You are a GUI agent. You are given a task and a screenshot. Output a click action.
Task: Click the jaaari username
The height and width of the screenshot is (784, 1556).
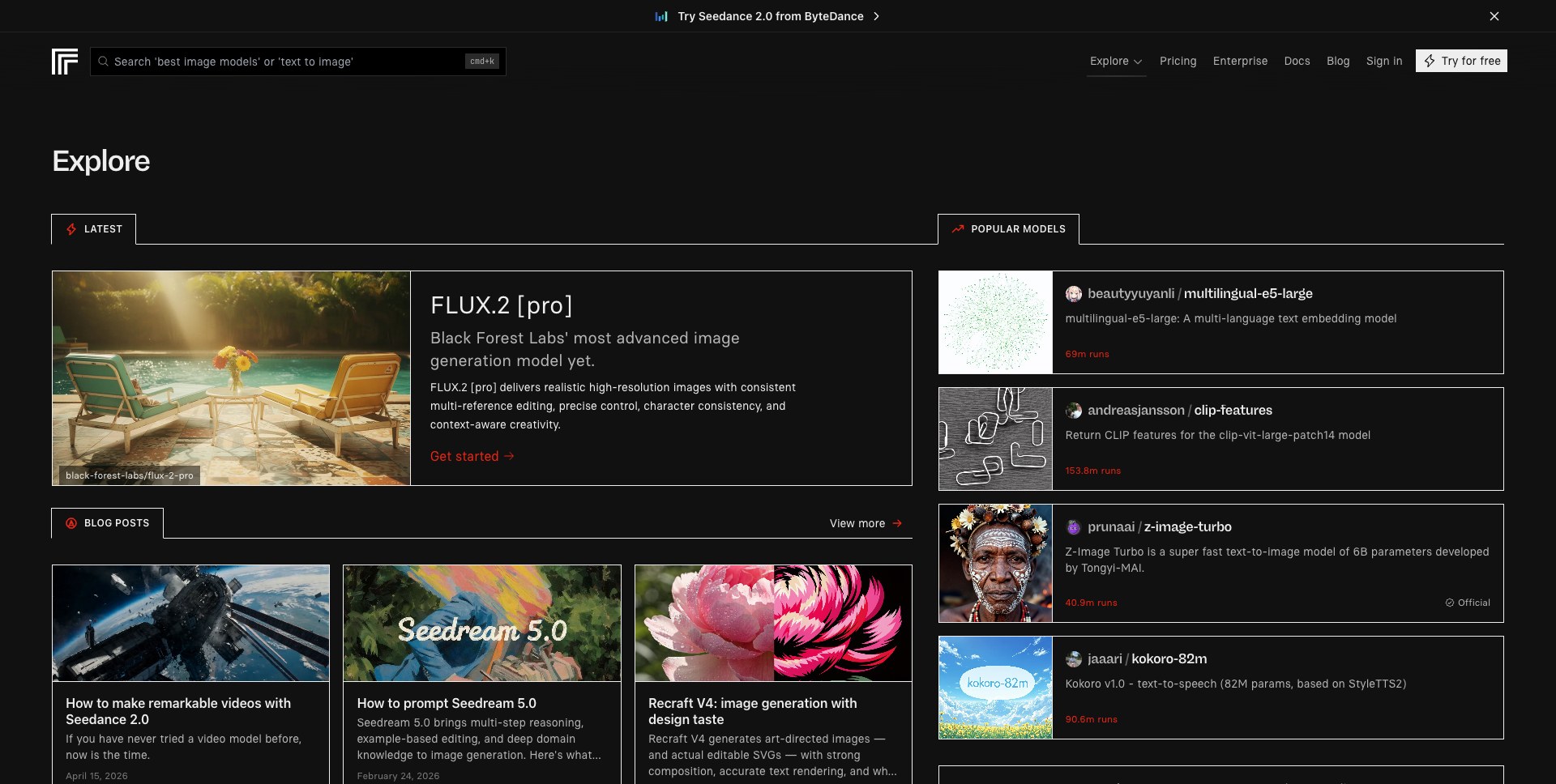coord(1105,659)
